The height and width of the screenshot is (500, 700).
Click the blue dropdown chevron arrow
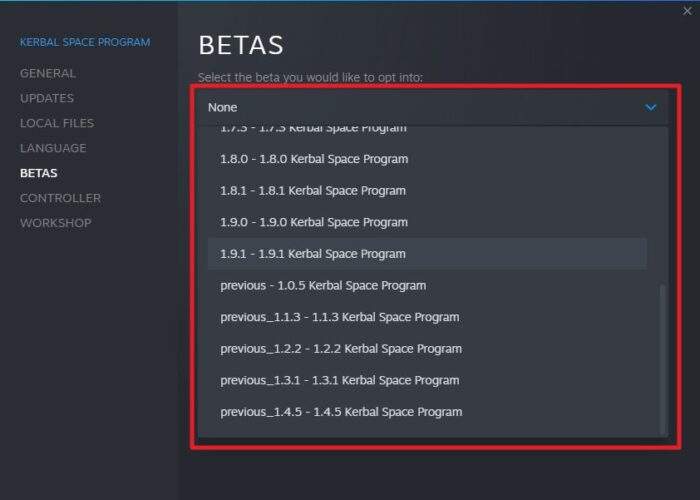pos(650,108)
